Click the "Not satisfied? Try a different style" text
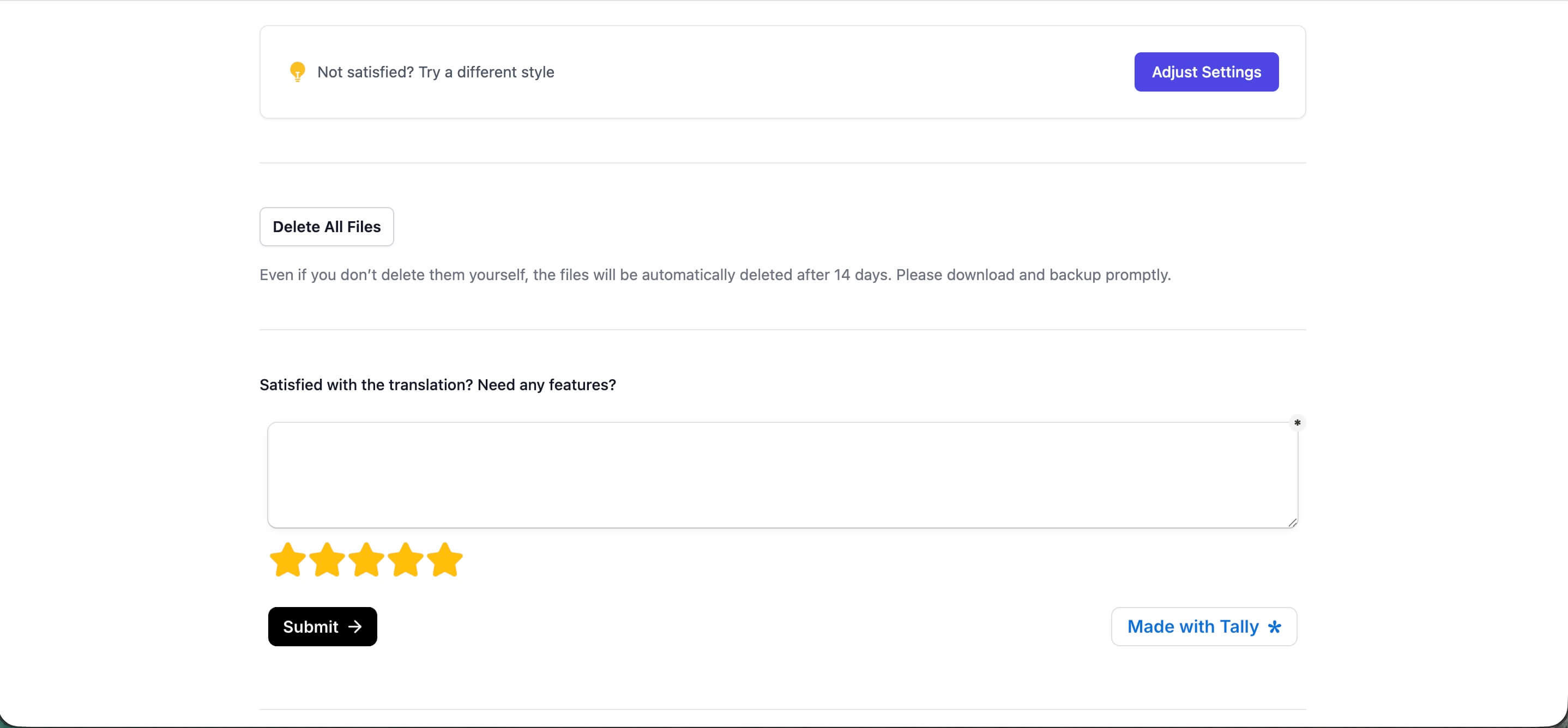 435,72
